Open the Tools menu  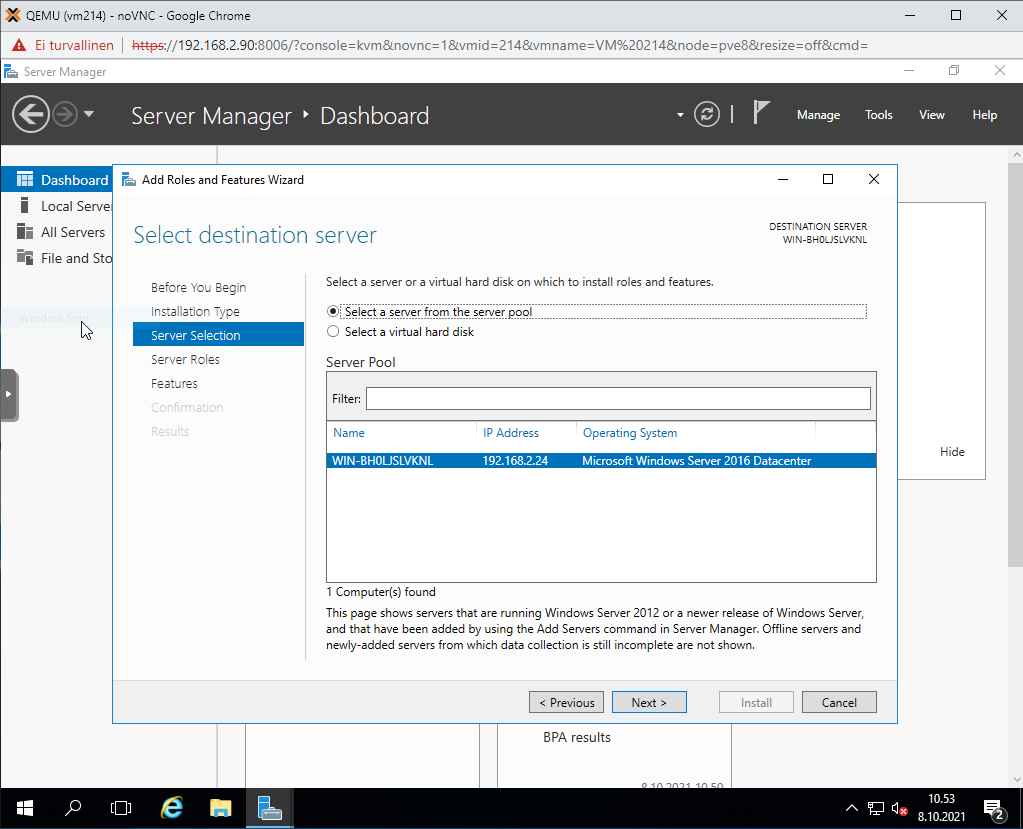tap(878, 115)
